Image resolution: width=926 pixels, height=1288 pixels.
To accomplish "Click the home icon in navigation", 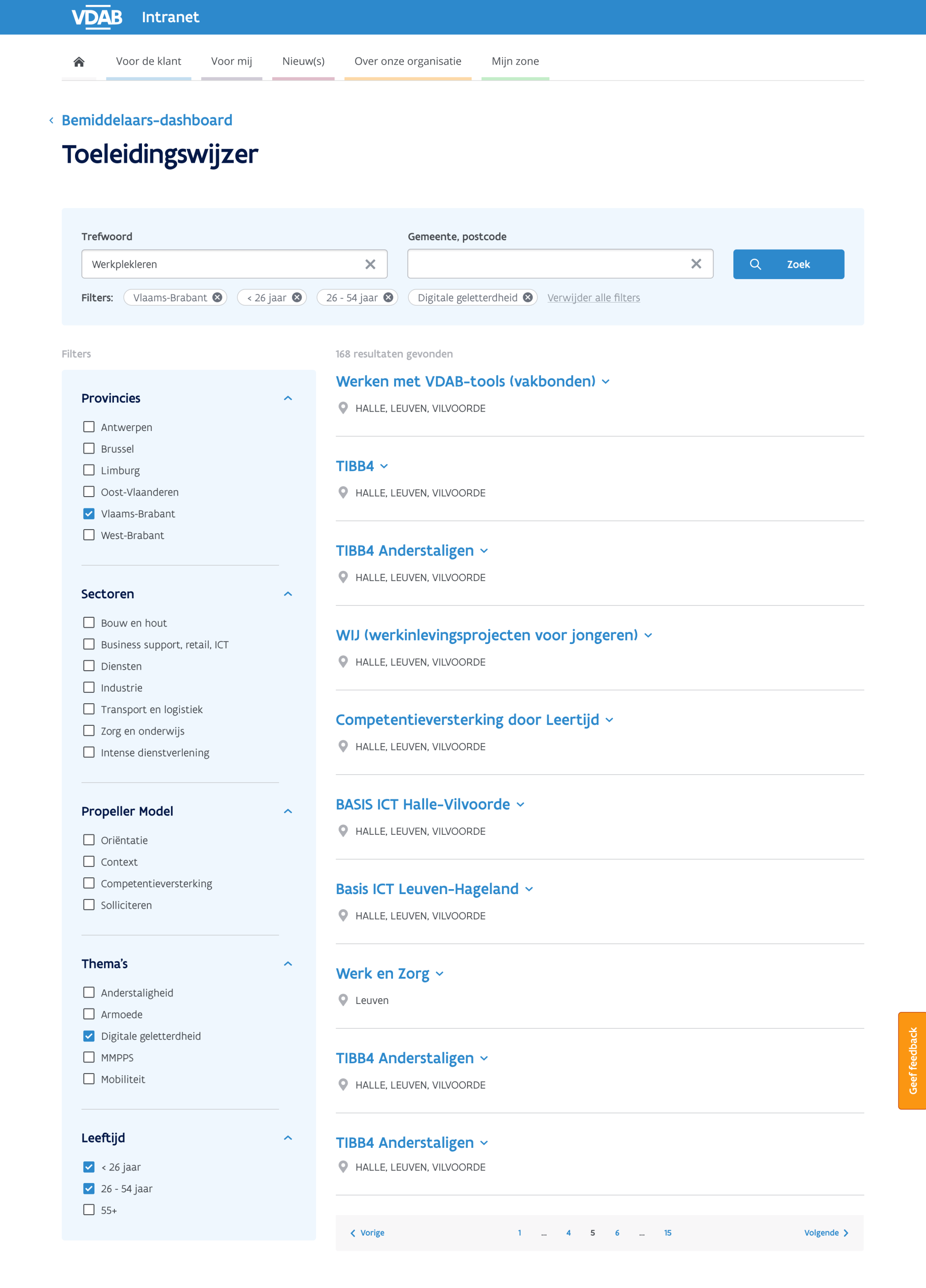I will pos(79,62).
